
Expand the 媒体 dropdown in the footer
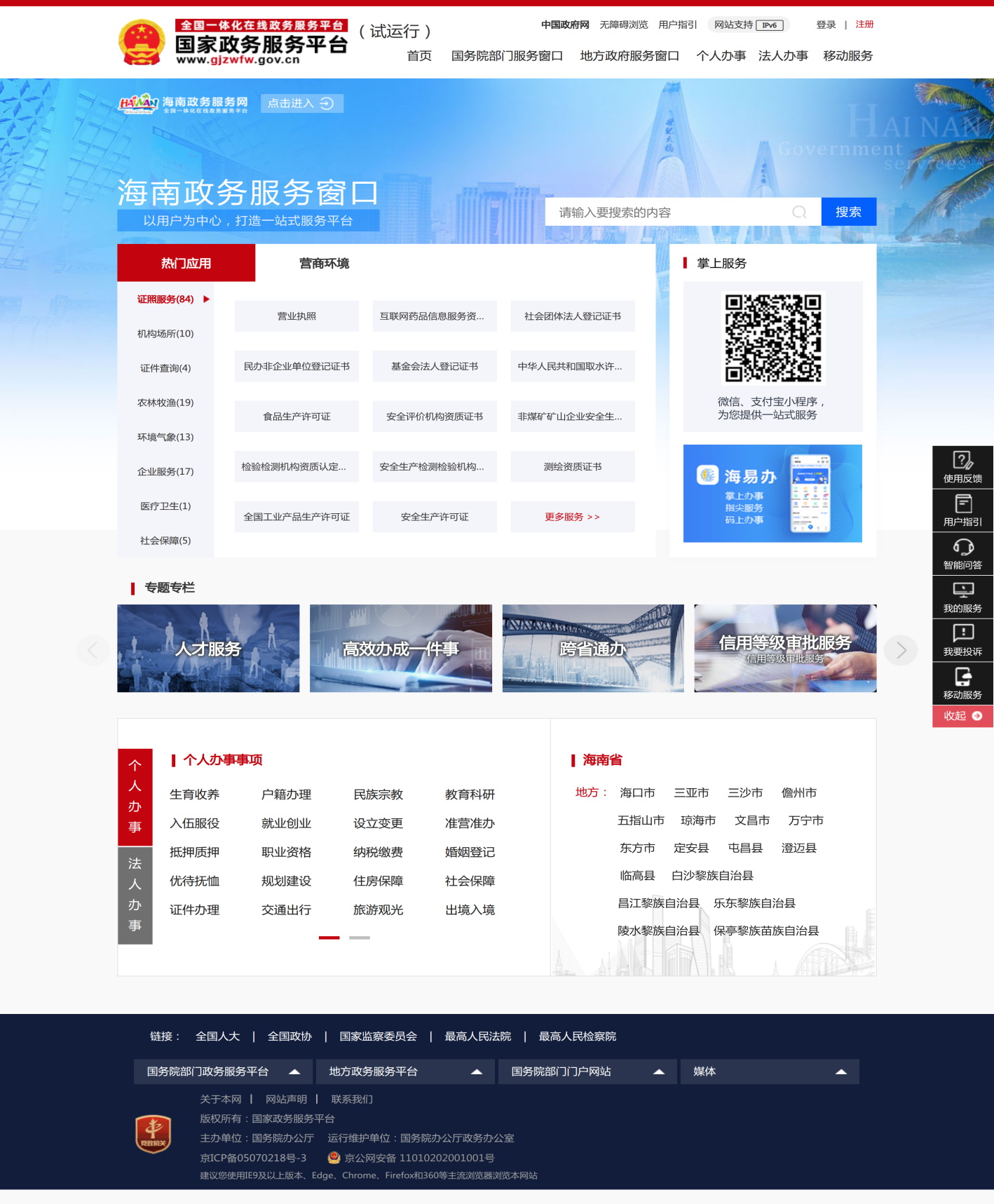coord(770,1071)
